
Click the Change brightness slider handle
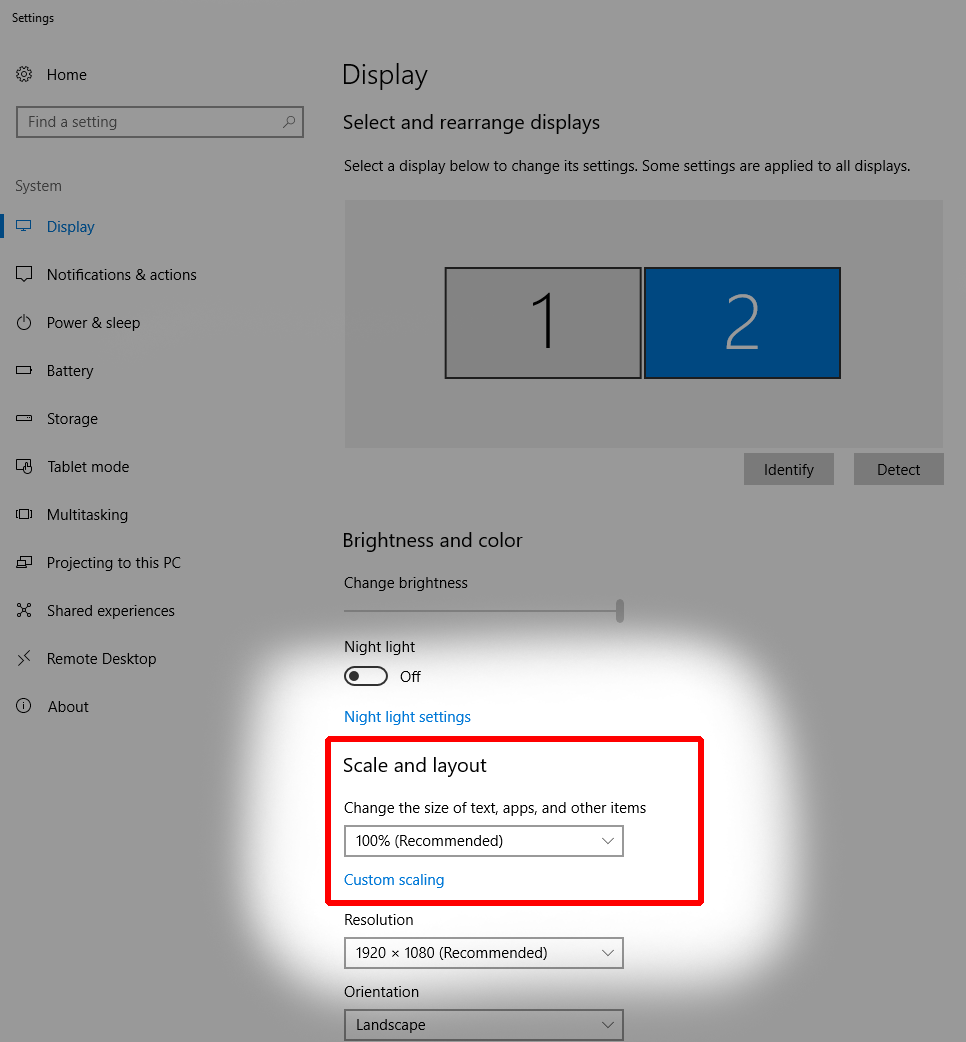[x=620, y=610]
